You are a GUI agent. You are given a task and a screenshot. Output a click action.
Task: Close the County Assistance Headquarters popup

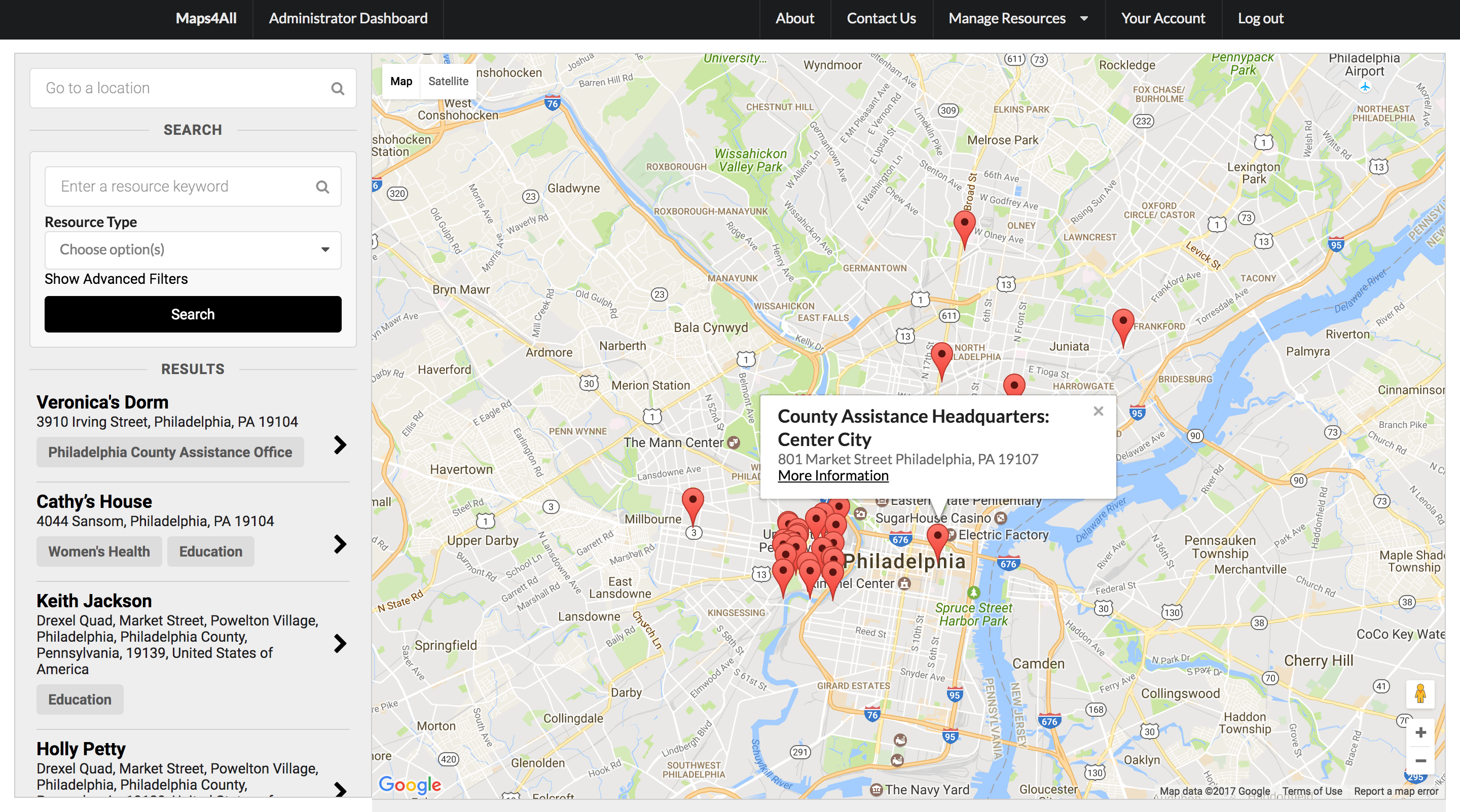click(x=1098, y=411)
